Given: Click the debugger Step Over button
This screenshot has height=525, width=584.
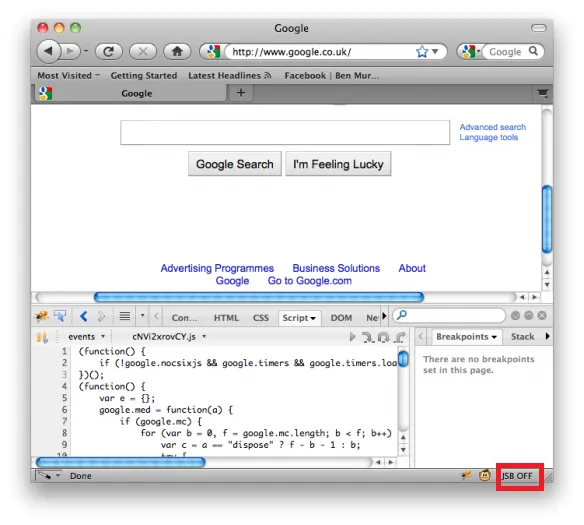Looking at the screenshot, I should point(383,337).
